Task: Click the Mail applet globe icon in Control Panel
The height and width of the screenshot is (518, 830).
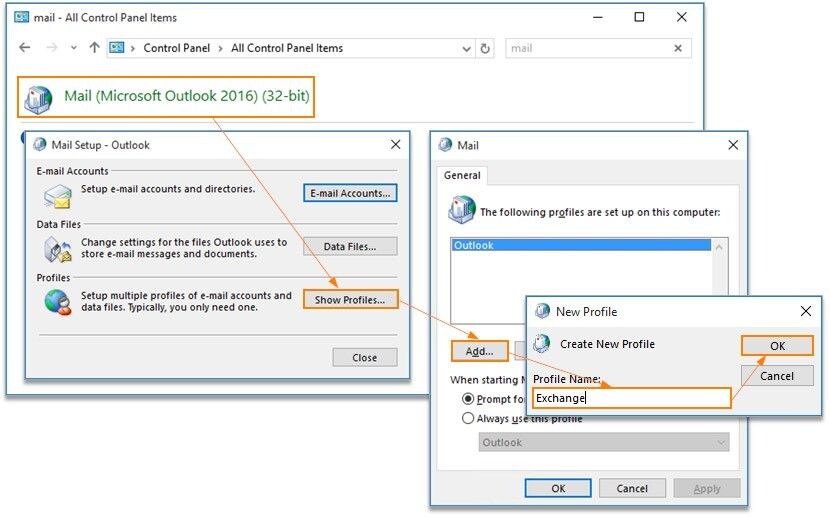Action: (39, 99)
